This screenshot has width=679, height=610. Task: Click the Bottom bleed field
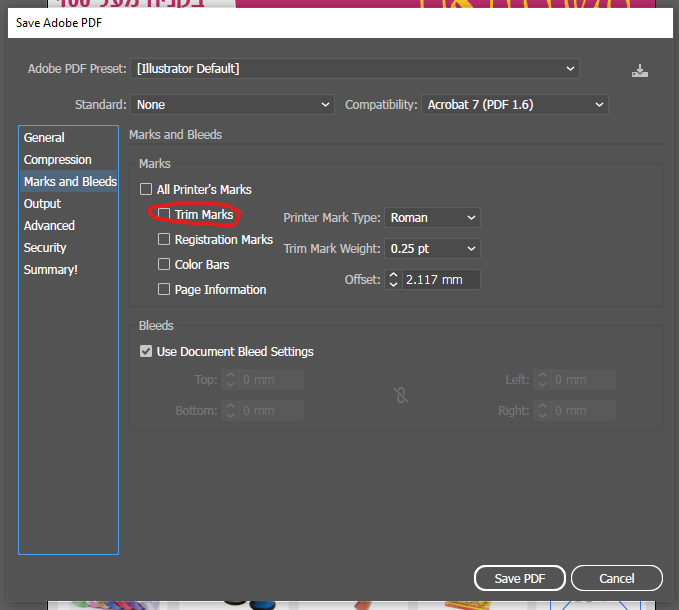[x=272, y=410]
